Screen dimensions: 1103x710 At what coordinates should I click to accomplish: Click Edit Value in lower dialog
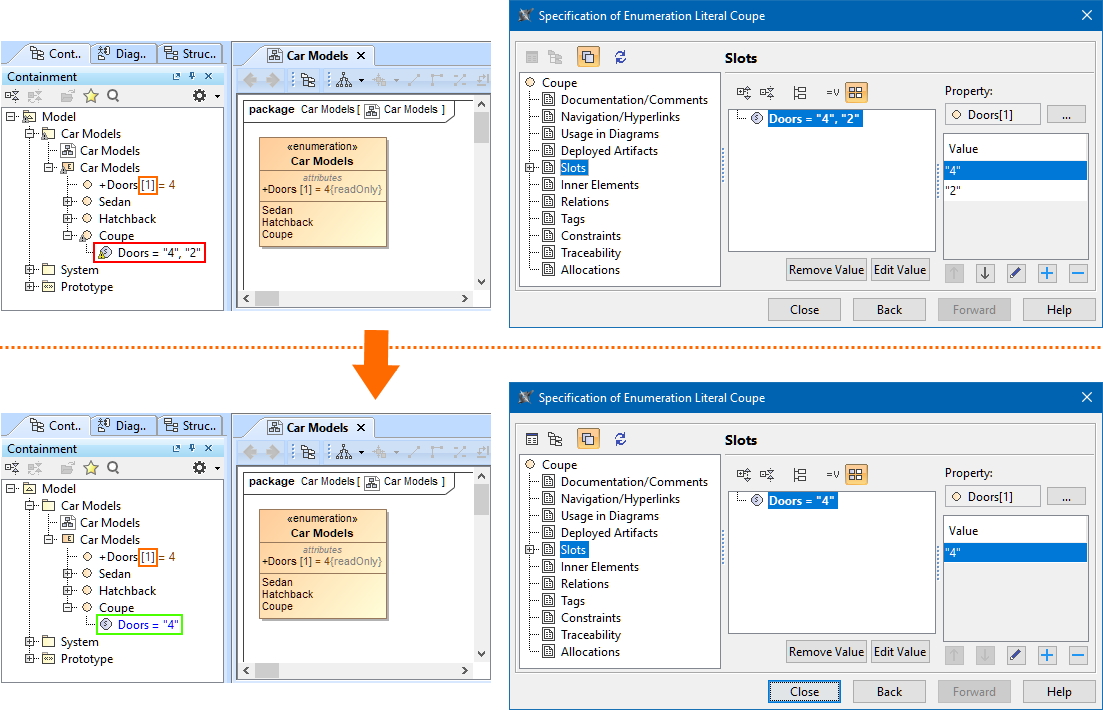coord(900,652)
